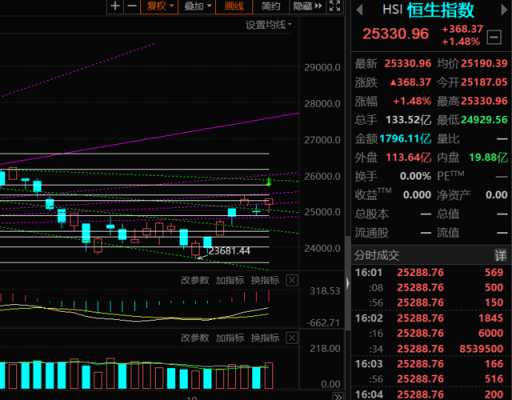Select the 16:03 trade row with volume 166
The image size is (512, 400).
(430, 364)
